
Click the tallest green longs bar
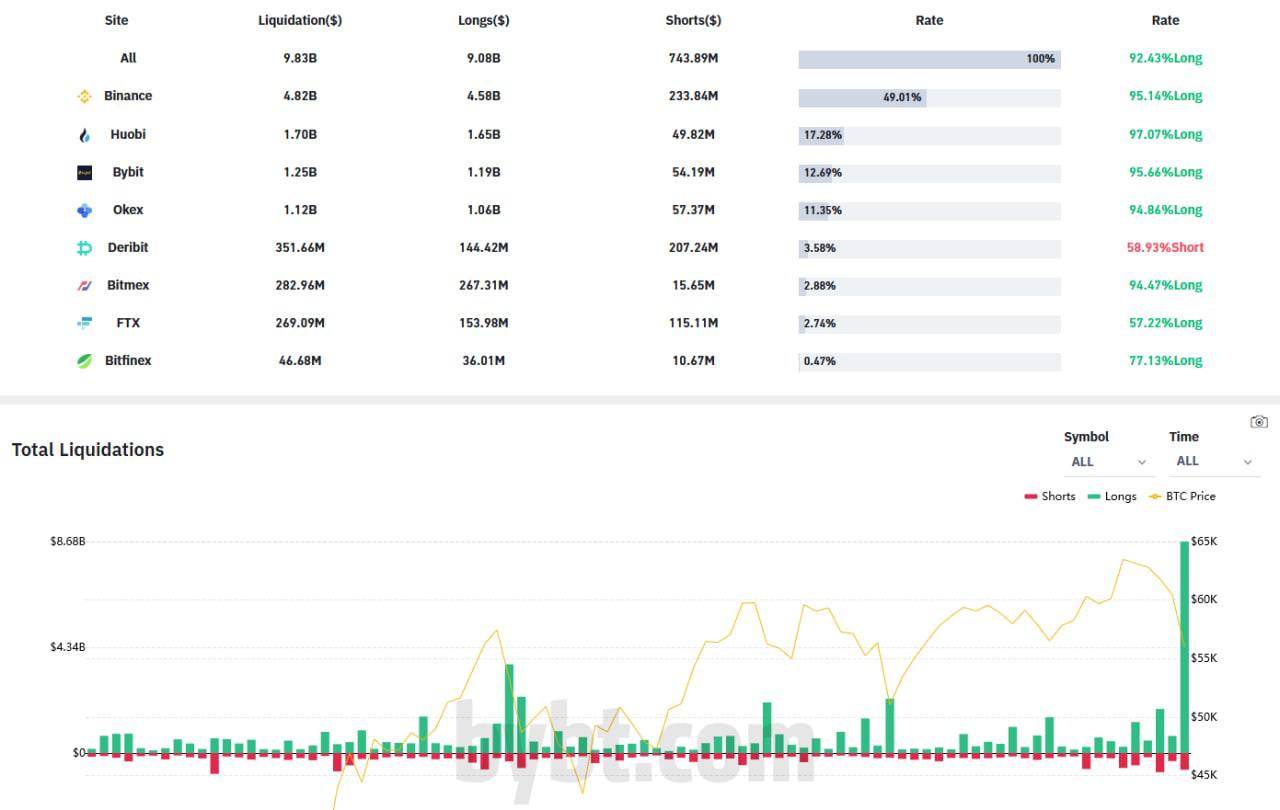click(x=1185, y=647)
